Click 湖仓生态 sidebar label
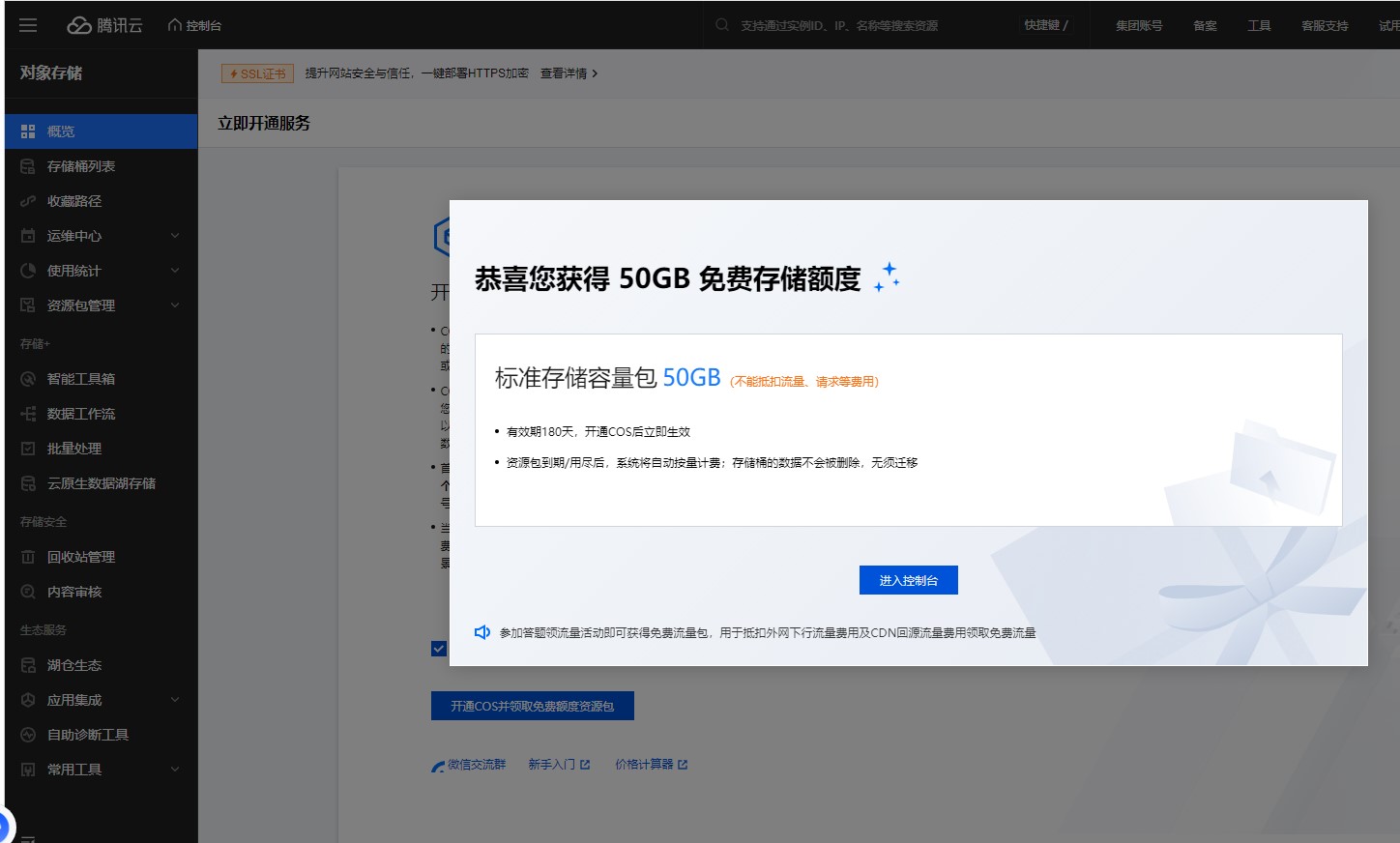 coord(74,665)
